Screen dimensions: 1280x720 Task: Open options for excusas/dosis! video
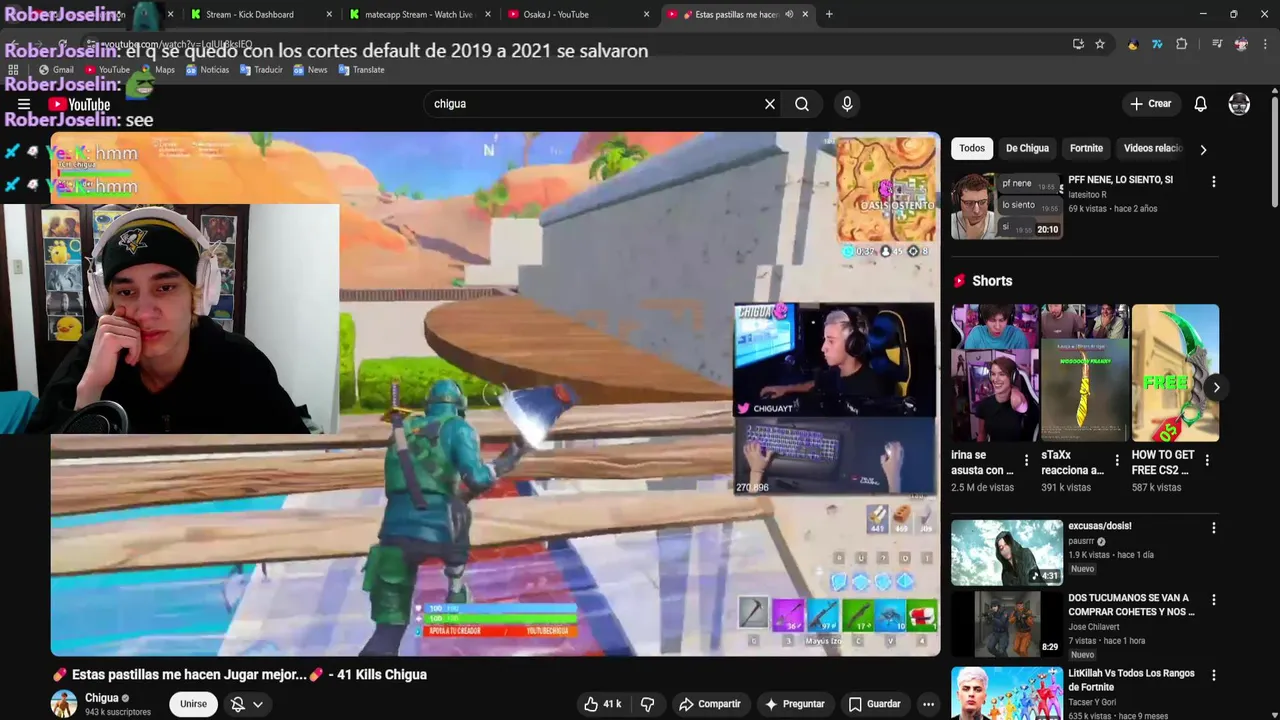[1214, 528]
